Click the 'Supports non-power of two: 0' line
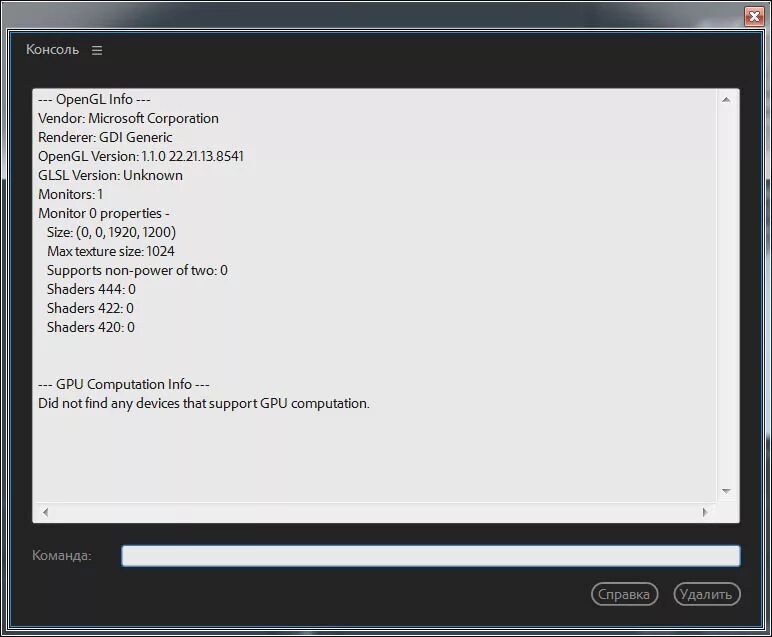Viewport: 772px width, 637px height. click(x=137, y=270)
